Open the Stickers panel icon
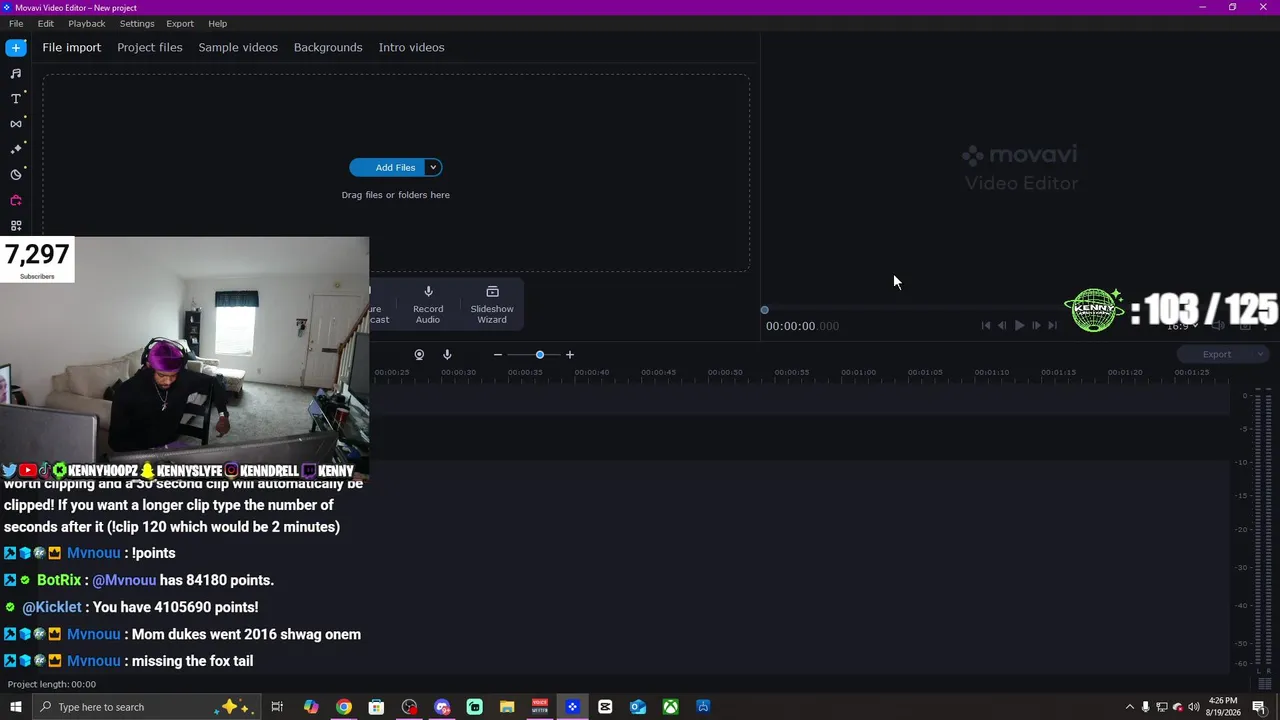The image size is (1280, 720). (x=16, y=175)
